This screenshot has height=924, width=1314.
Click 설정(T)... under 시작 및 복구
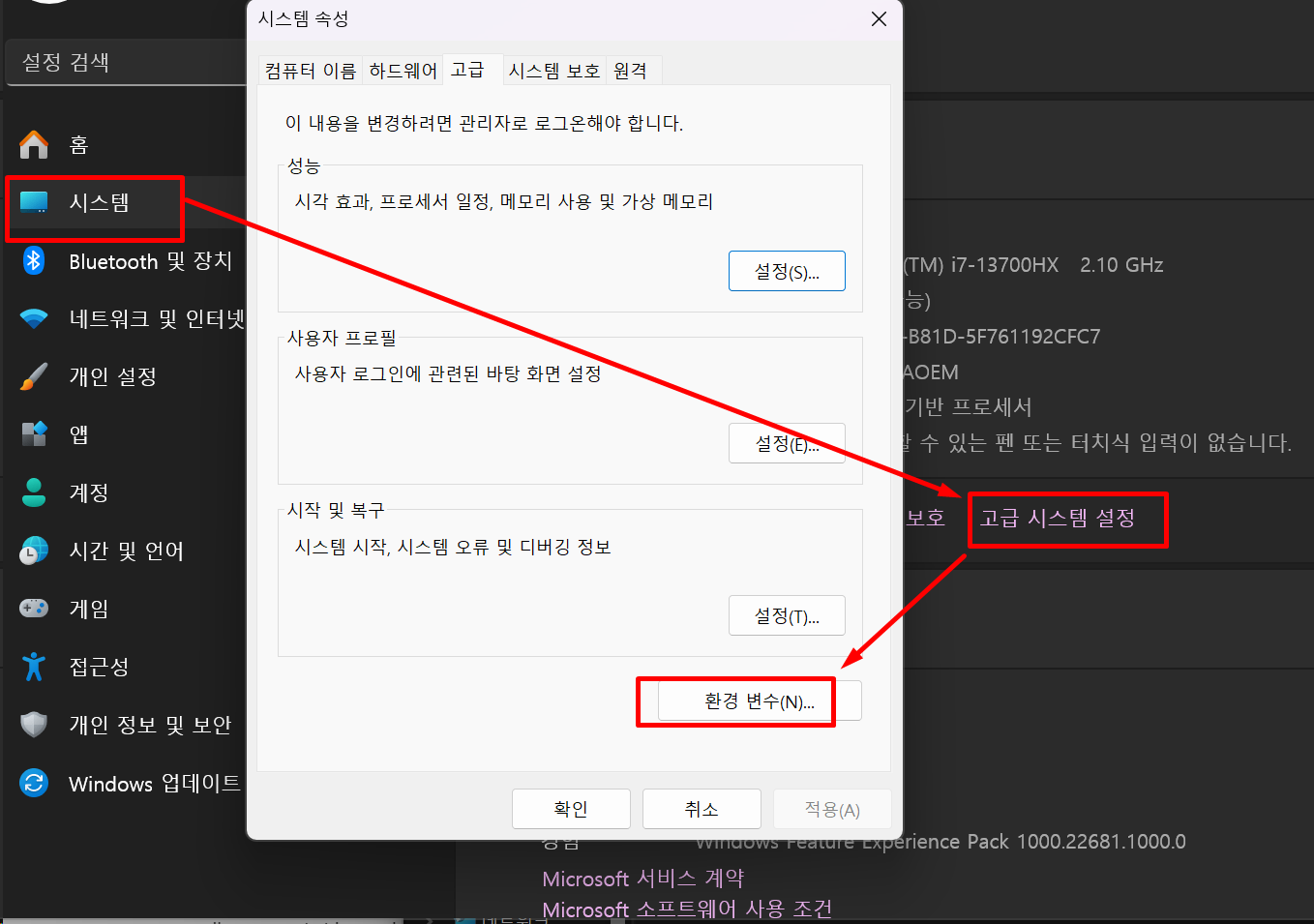(x=787, y=615)
